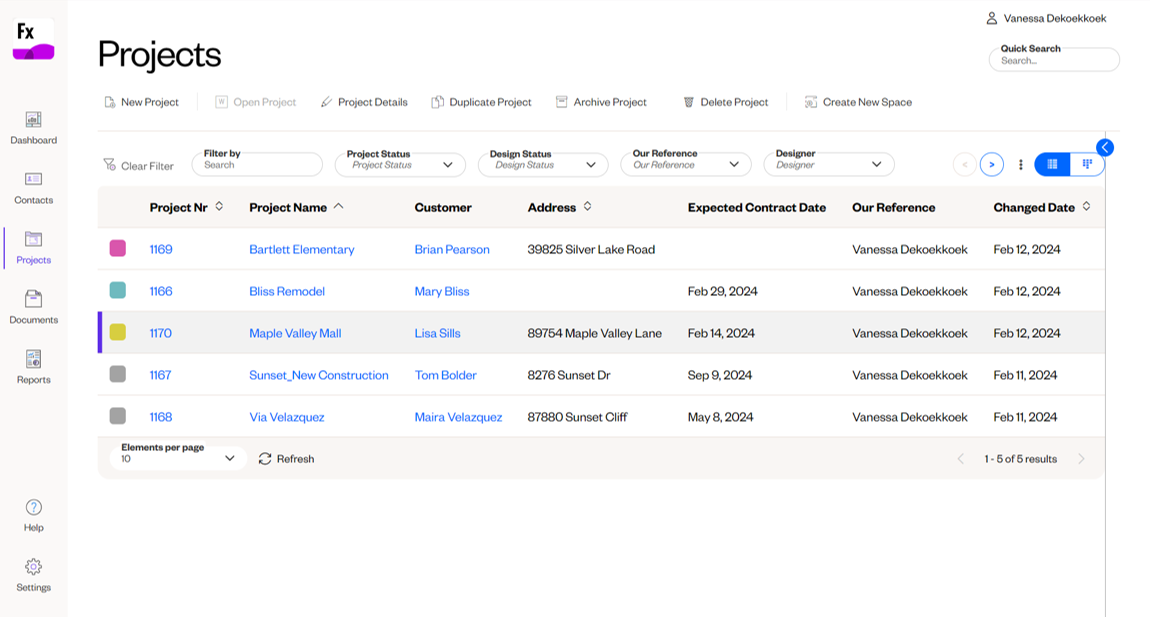Click the New Project toolbar button
Screen dimensions: 1150x617
[x=142, y=102]
